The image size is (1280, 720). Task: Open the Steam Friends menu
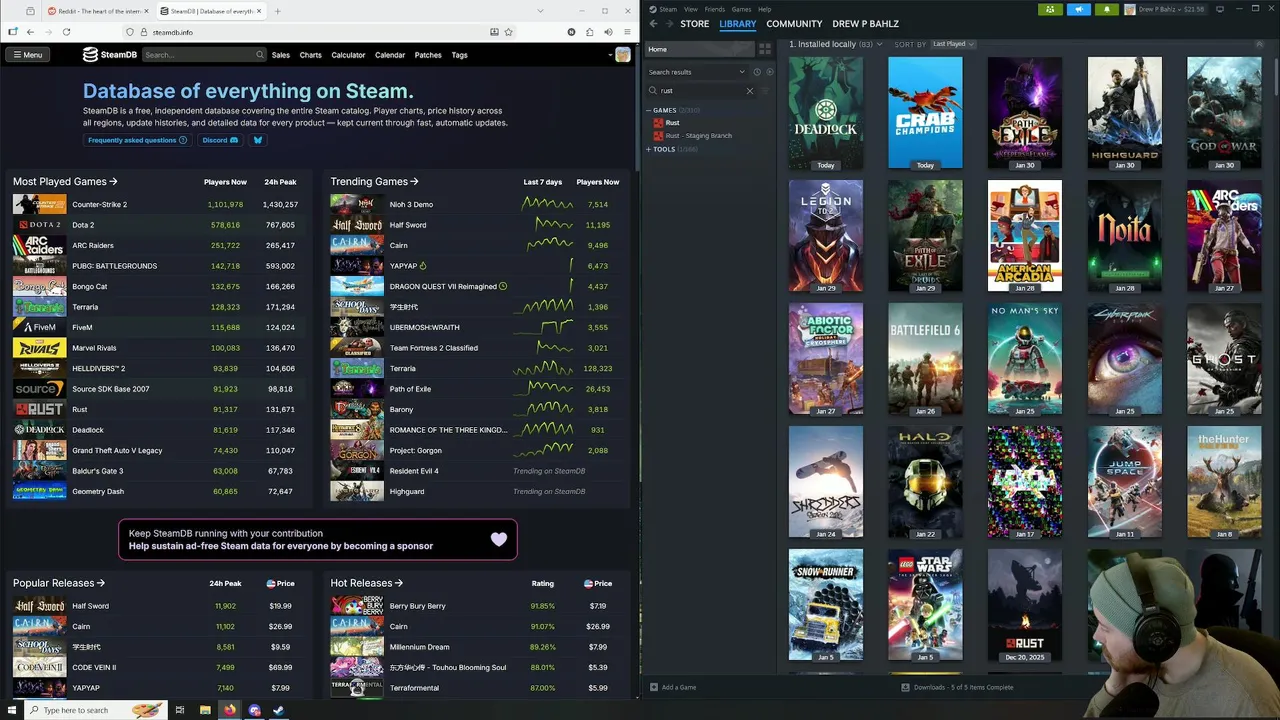(x=714, y=9)
